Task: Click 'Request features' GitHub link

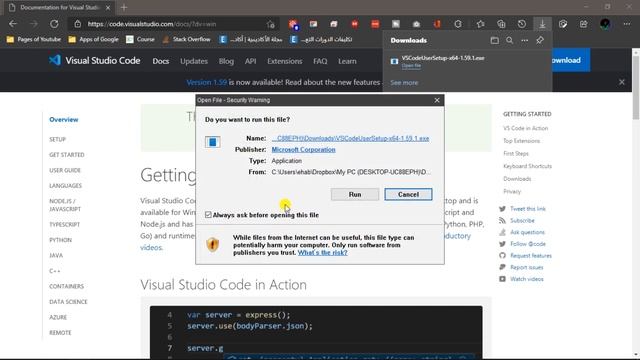Action: [x=531, y=256]
